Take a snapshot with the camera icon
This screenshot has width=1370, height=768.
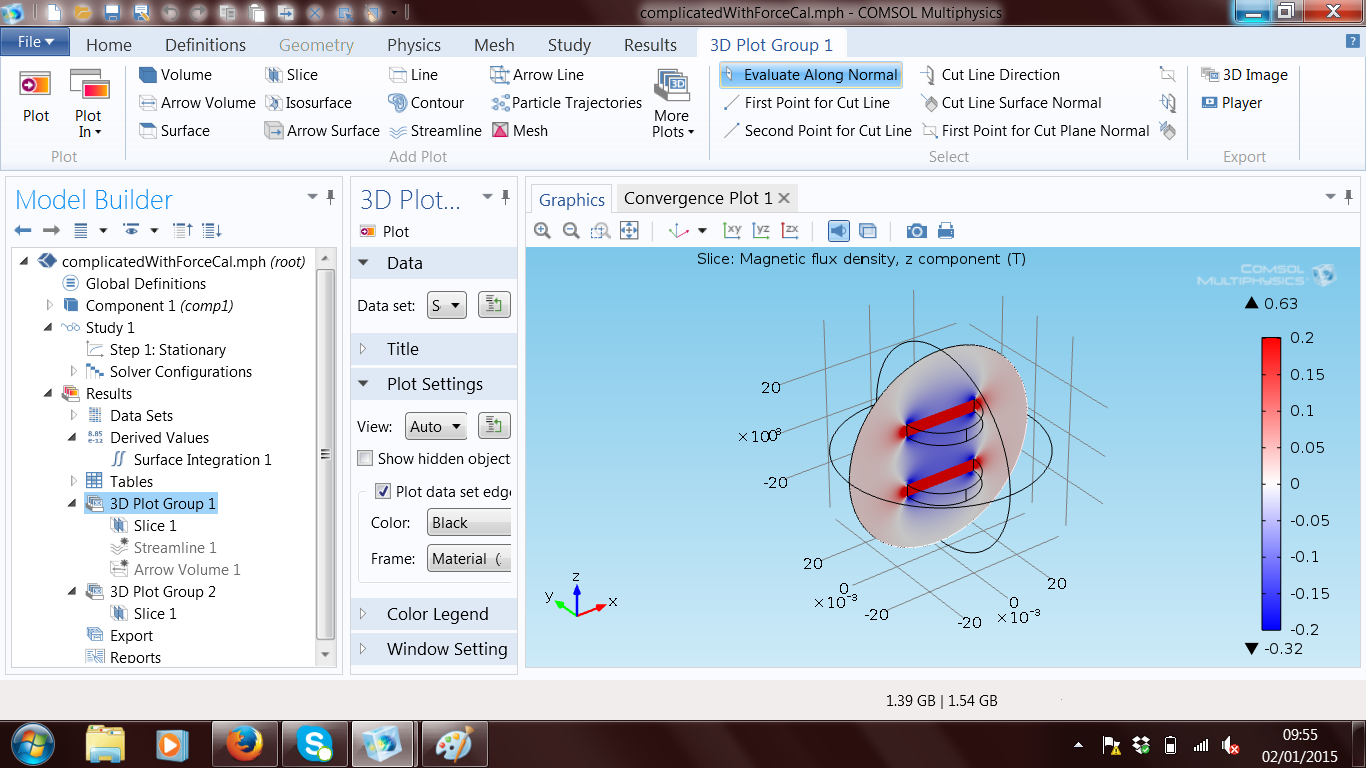pyautogui.click(x=916, y=231)
